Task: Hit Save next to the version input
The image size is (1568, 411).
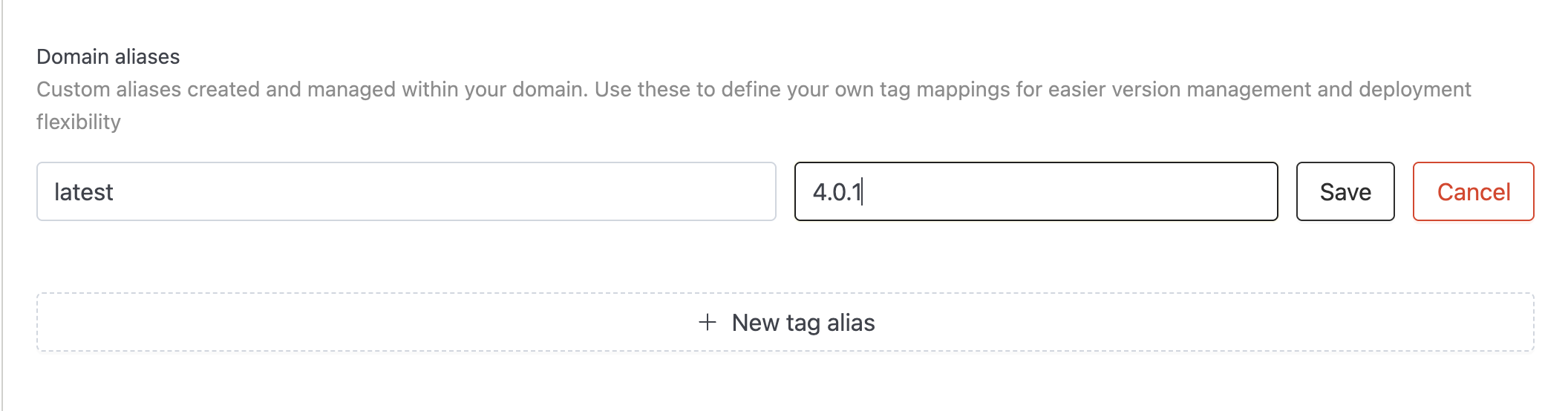Action: pos(1345,191)
